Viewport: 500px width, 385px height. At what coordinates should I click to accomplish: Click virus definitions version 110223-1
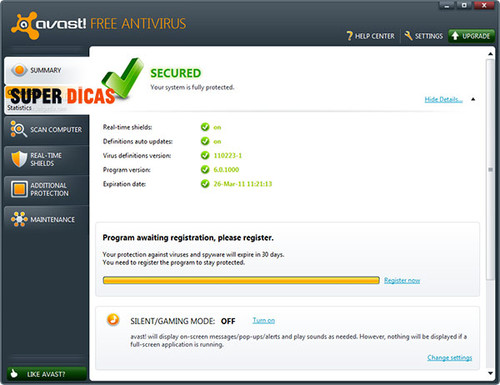click(x=228, y=156)
